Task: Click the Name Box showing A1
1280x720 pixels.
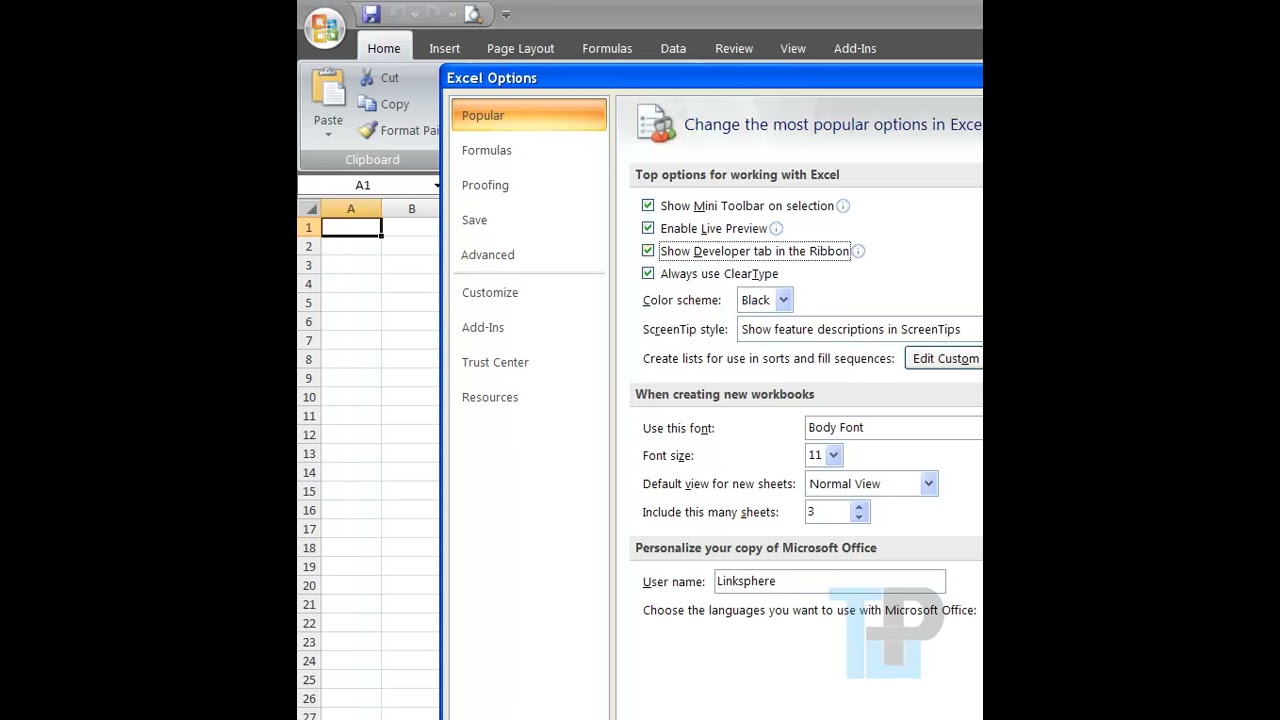Action: [x=364, y=186]
